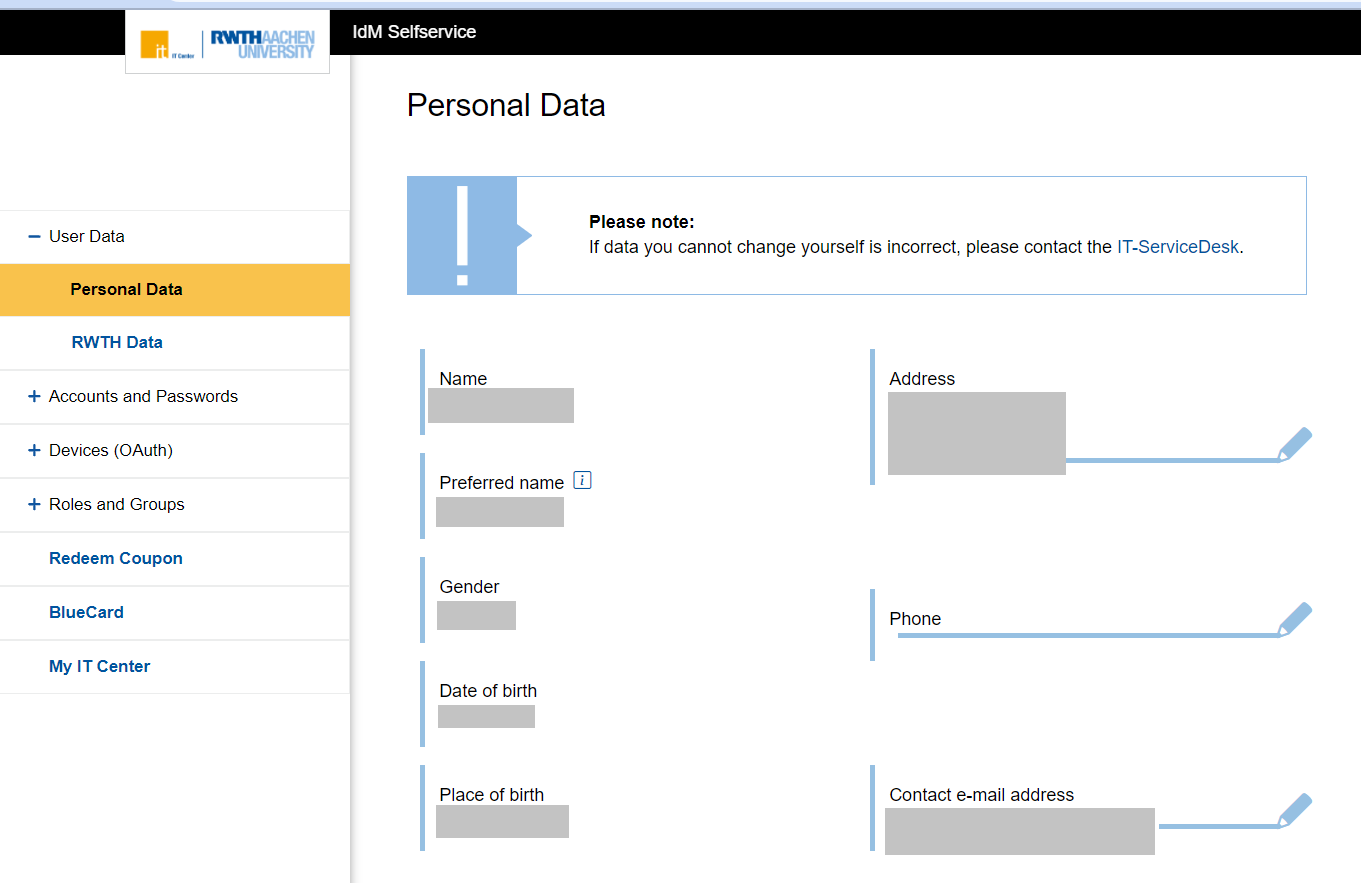The height and width of the screenshot is (883, 1361).
Task: Open the info tooltip next to Preferred name
Action: click(x=583, y=479)
